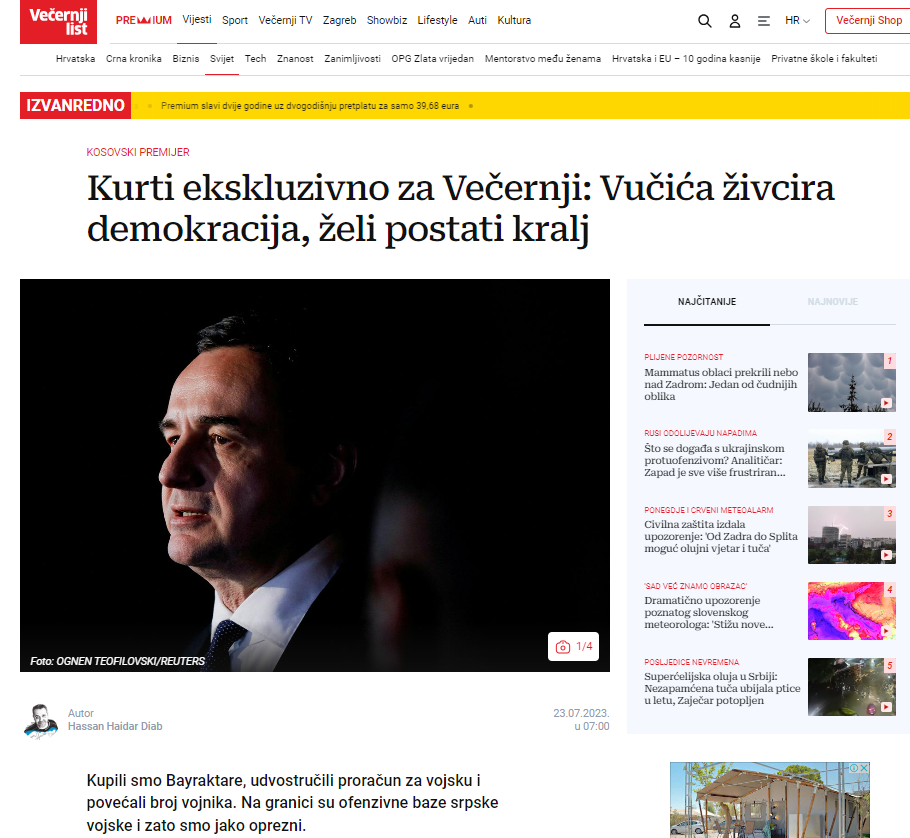This screenshot has width=910, height=838.
Task: Open the hamburger menu icon
Action: pyautogui.click(x=764, y=21)
